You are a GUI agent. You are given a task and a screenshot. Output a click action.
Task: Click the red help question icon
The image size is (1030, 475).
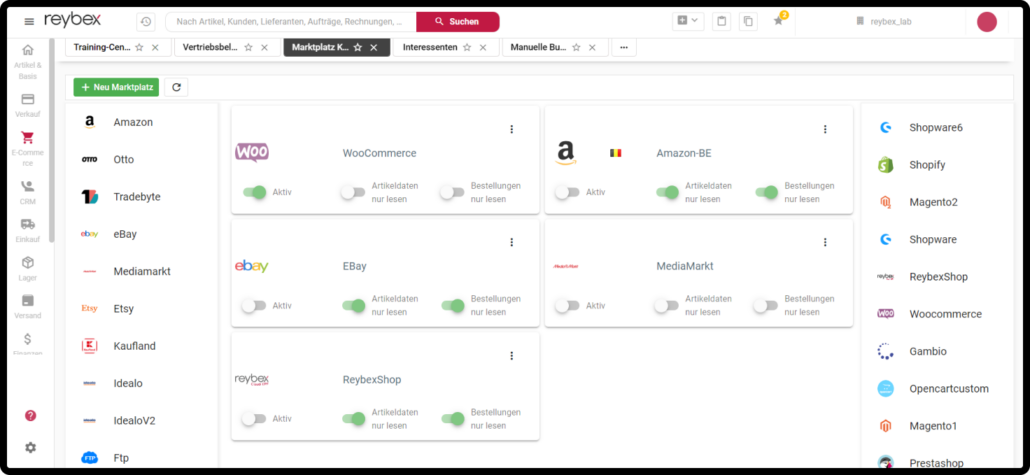pyautogui.click(x=30, y=415)
